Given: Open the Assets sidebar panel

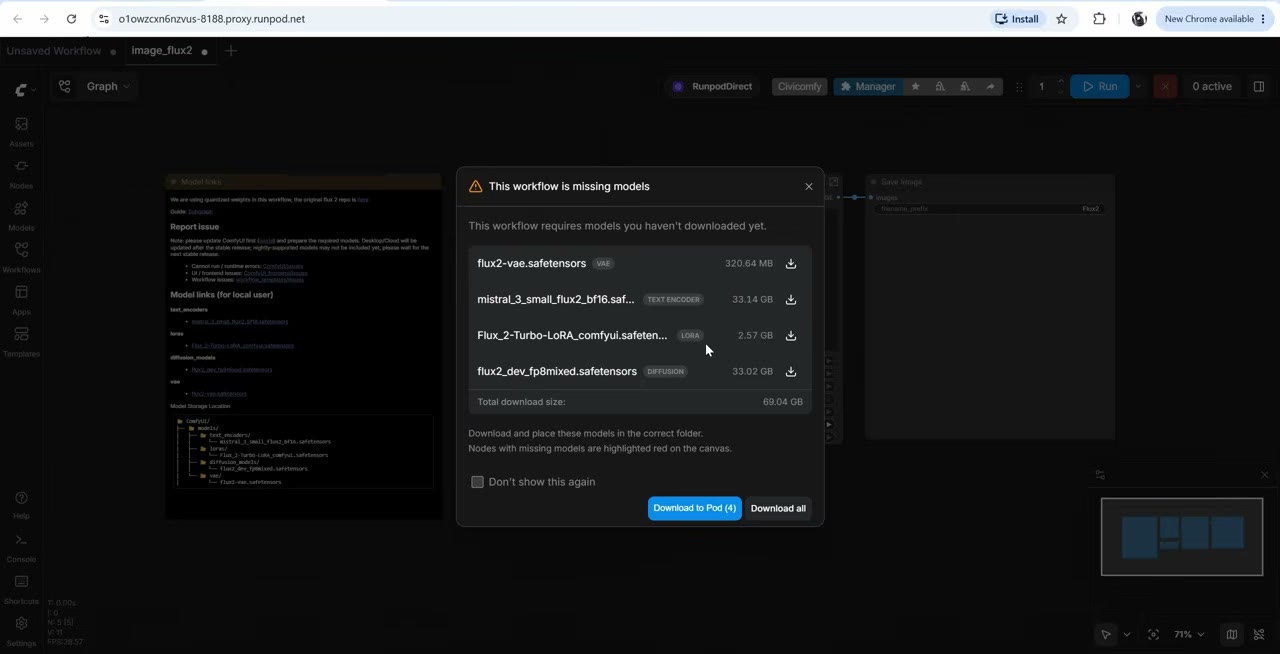Looking at the screenshot, I should (x=21, y=131).
